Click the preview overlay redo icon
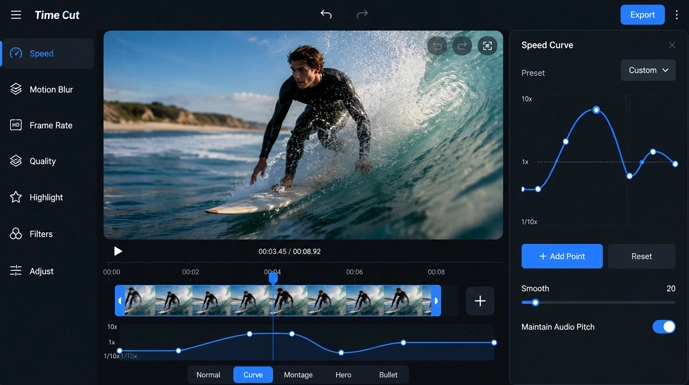This screenshot has width=689, height=385. pyautogui.click(x=462, y=46)
